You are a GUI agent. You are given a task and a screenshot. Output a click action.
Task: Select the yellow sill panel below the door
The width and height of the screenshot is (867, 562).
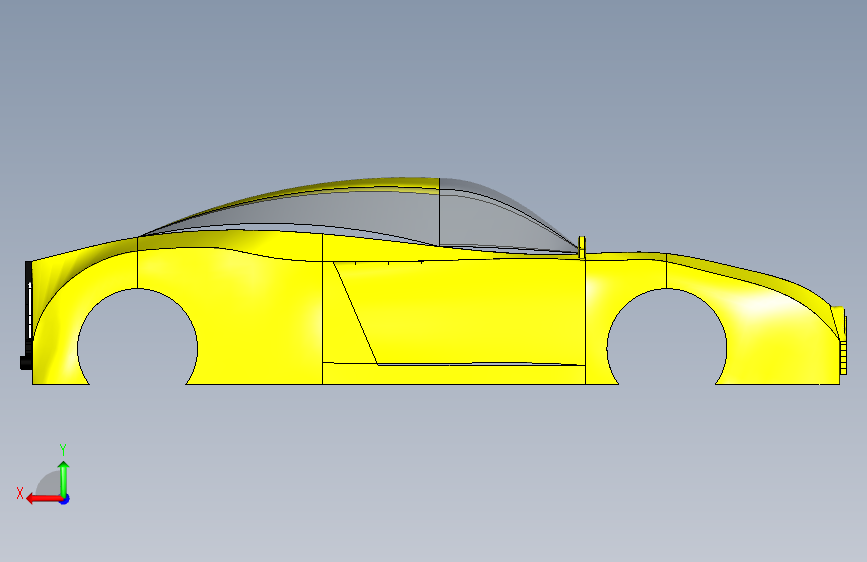pyautogui.click(x=453, y=374)
